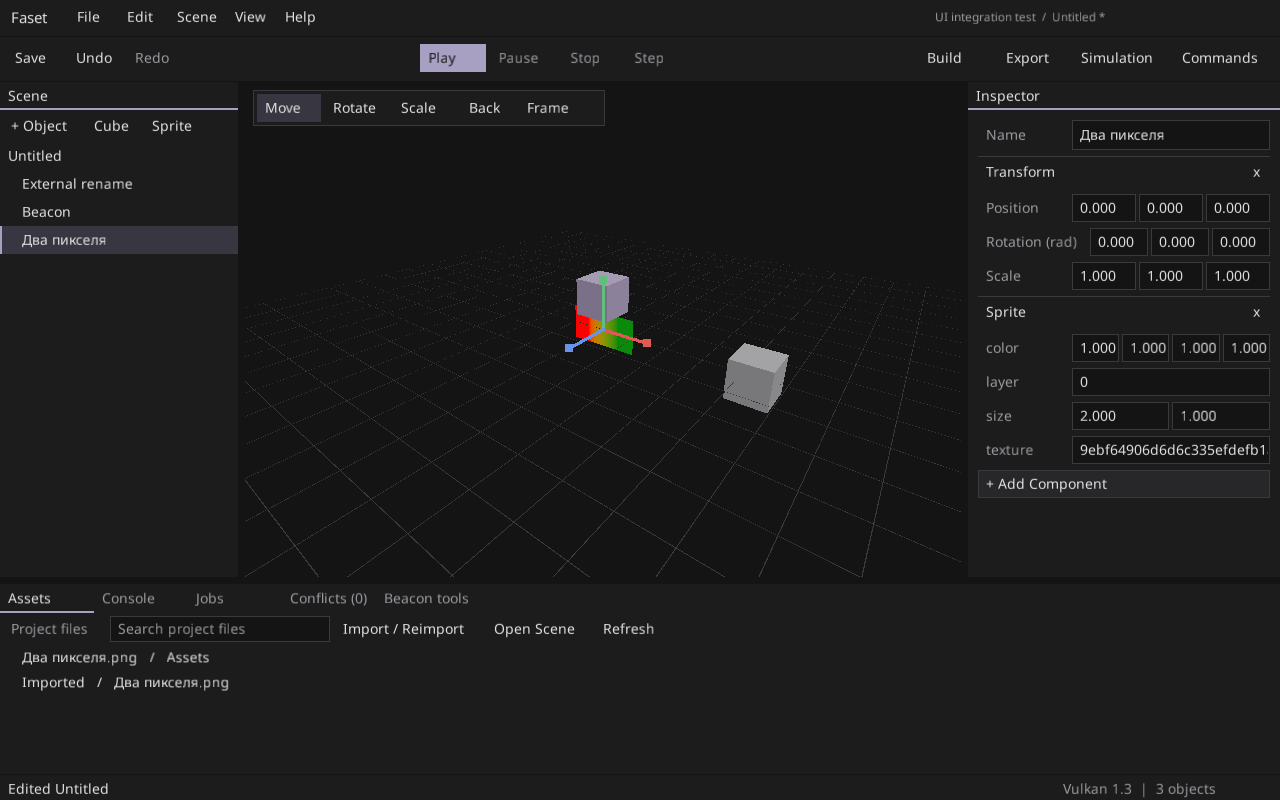1280x800 pixels.
Task: Add a Cube to the scene
Action: (x=111, y=126)
